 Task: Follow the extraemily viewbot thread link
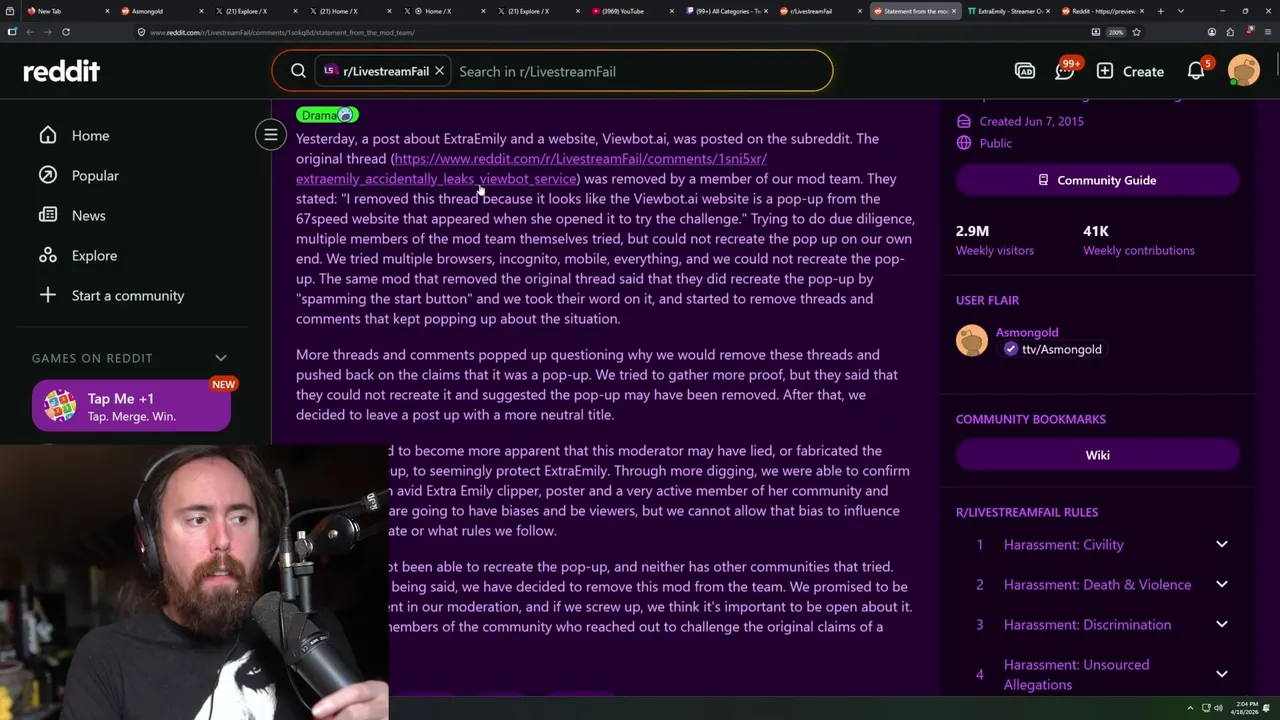[x=532, y=168]
